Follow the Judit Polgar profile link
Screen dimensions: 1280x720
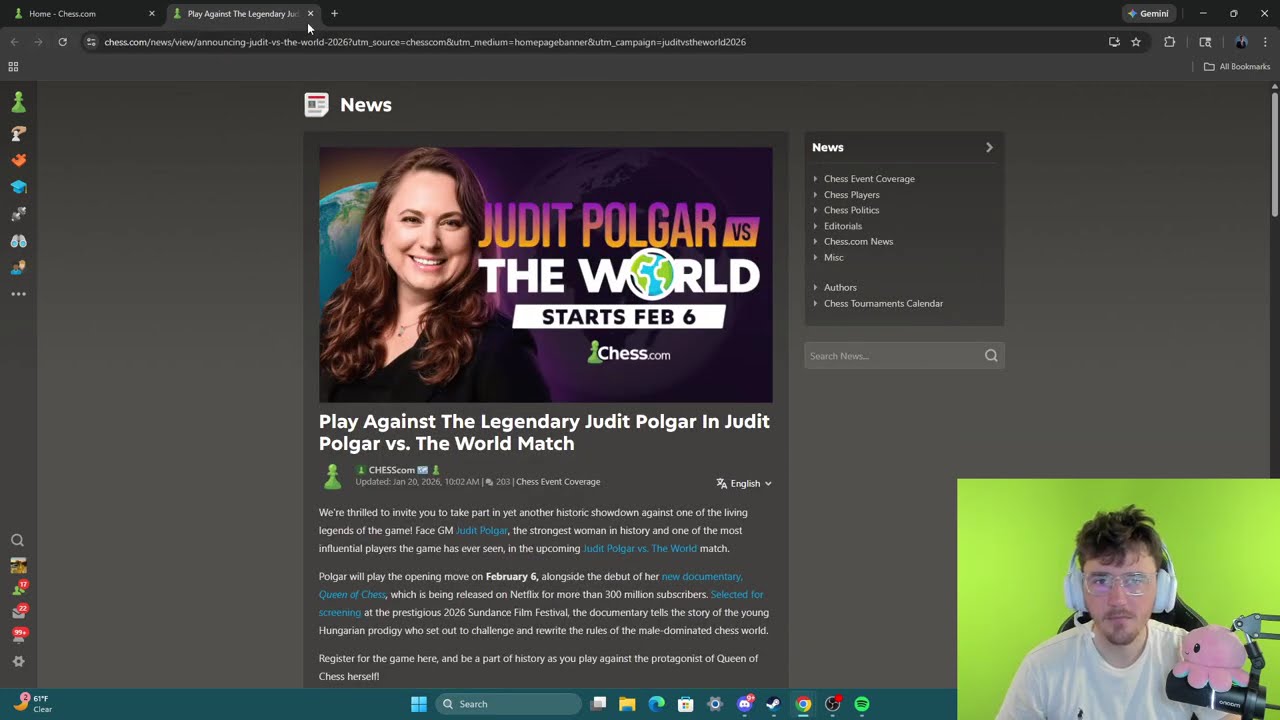[482, 530]
